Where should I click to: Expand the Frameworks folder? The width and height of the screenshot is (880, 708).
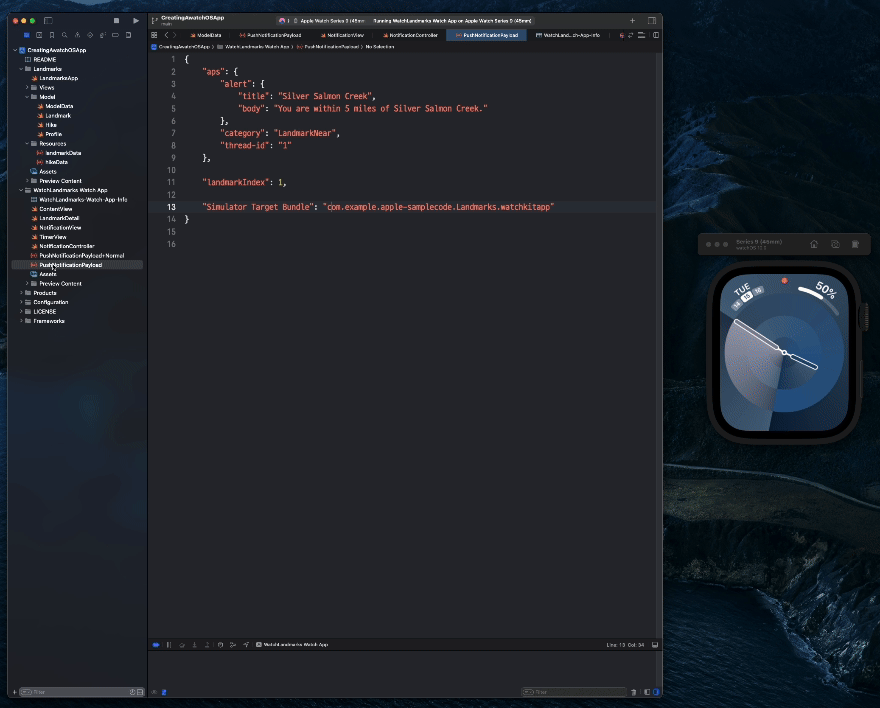point(21,321)
